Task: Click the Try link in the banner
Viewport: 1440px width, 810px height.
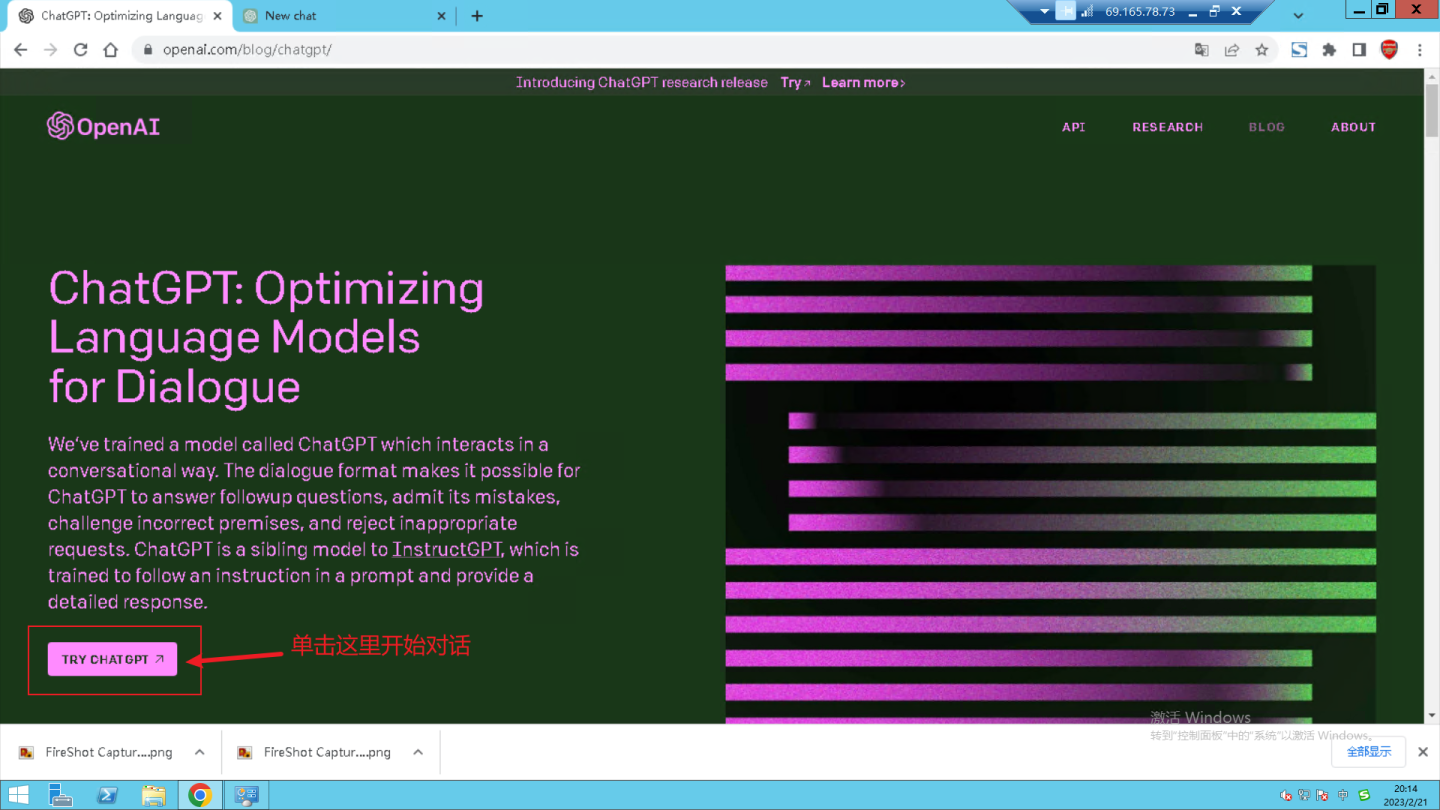Action: pos(795,83)
